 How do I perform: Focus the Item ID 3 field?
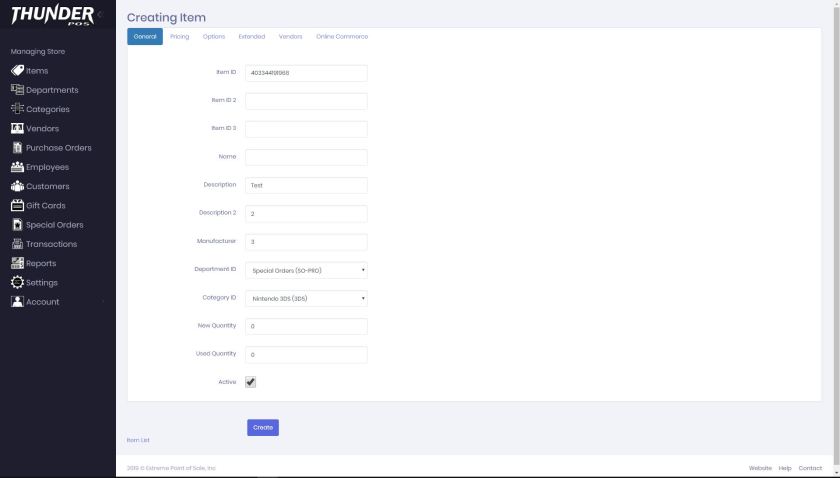(x=306, y=129)
